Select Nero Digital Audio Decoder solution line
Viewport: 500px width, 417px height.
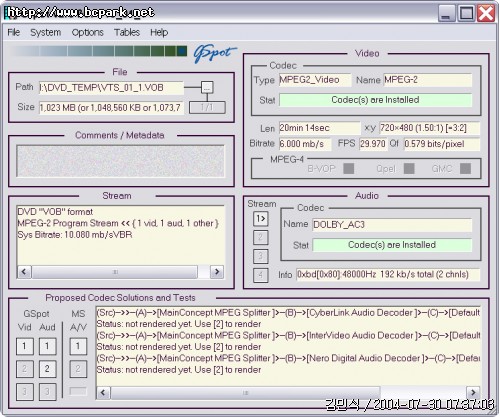tap(288, 359)
